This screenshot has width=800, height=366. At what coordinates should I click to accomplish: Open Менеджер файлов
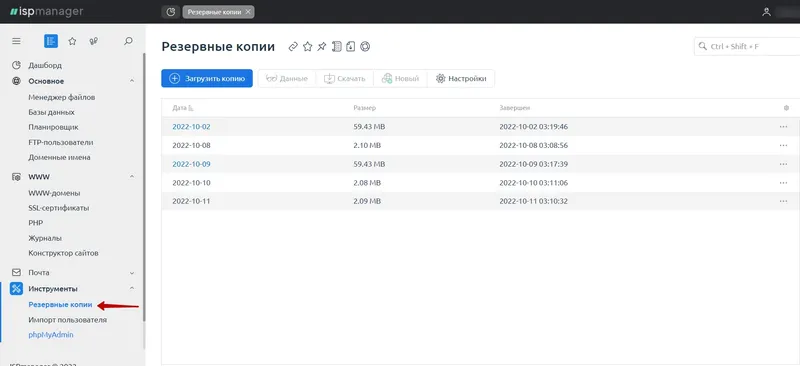click(x=62, y=97)
